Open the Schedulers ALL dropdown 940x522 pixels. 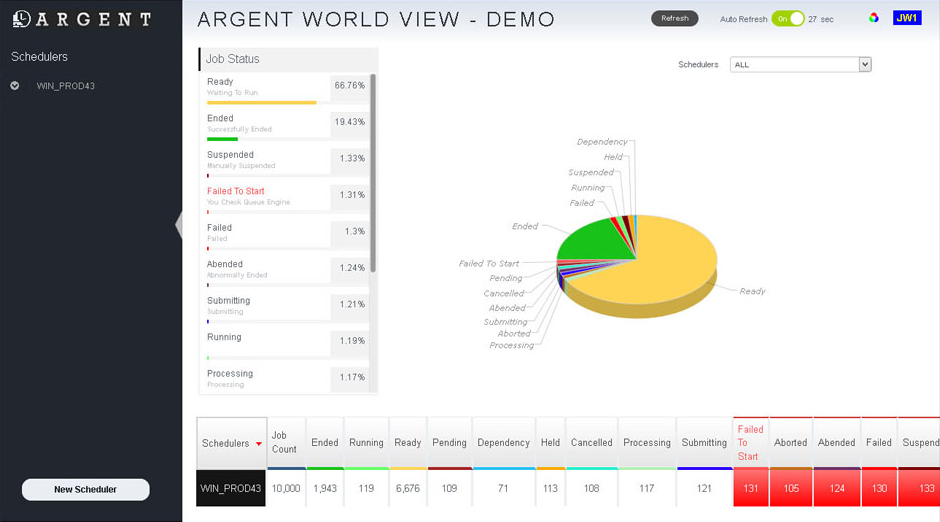point(801,65)
